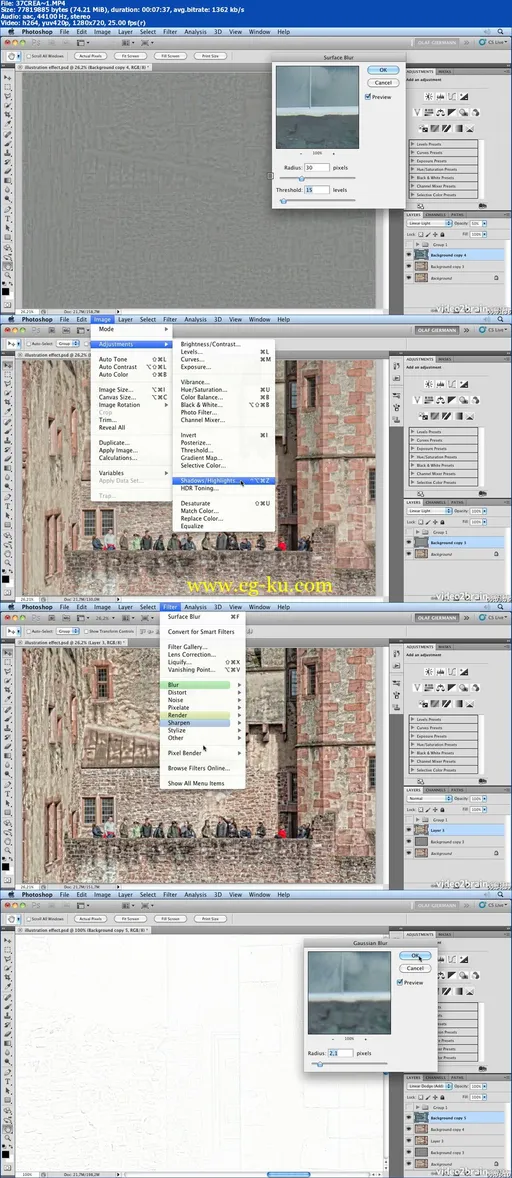Screen dimensions: 512x1178
Task: Open Linear Light blend mode dropdown in Surface Blur frame
Action: [x=429, y=223]
